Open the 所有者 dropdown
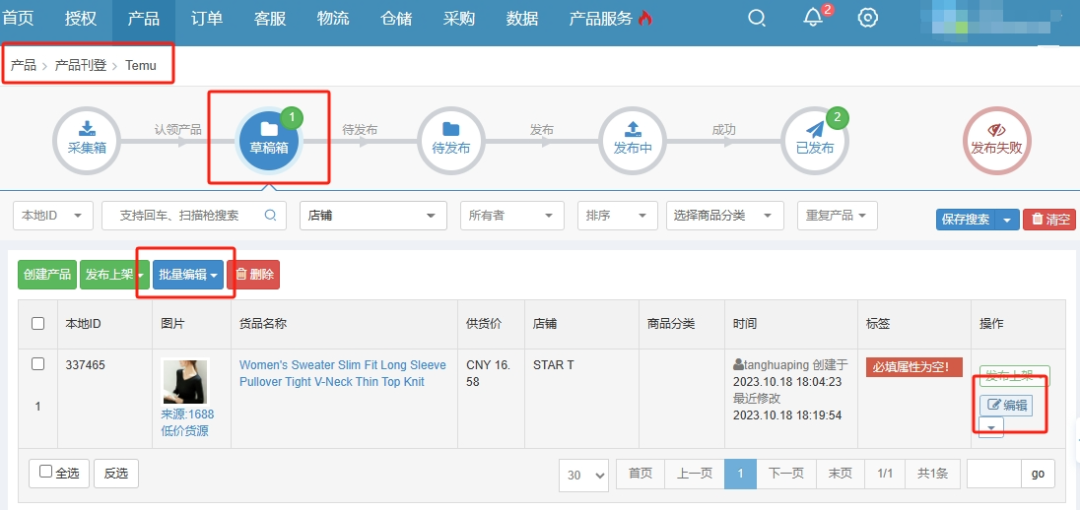This screenshot has width=1080, height=510. click(x=512, y=216)
